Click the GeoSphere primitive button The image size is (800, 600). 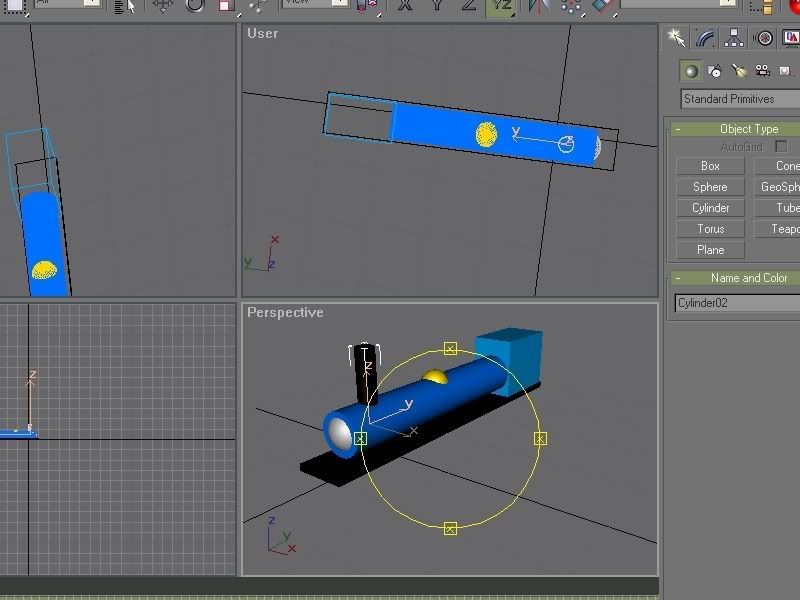777,187
